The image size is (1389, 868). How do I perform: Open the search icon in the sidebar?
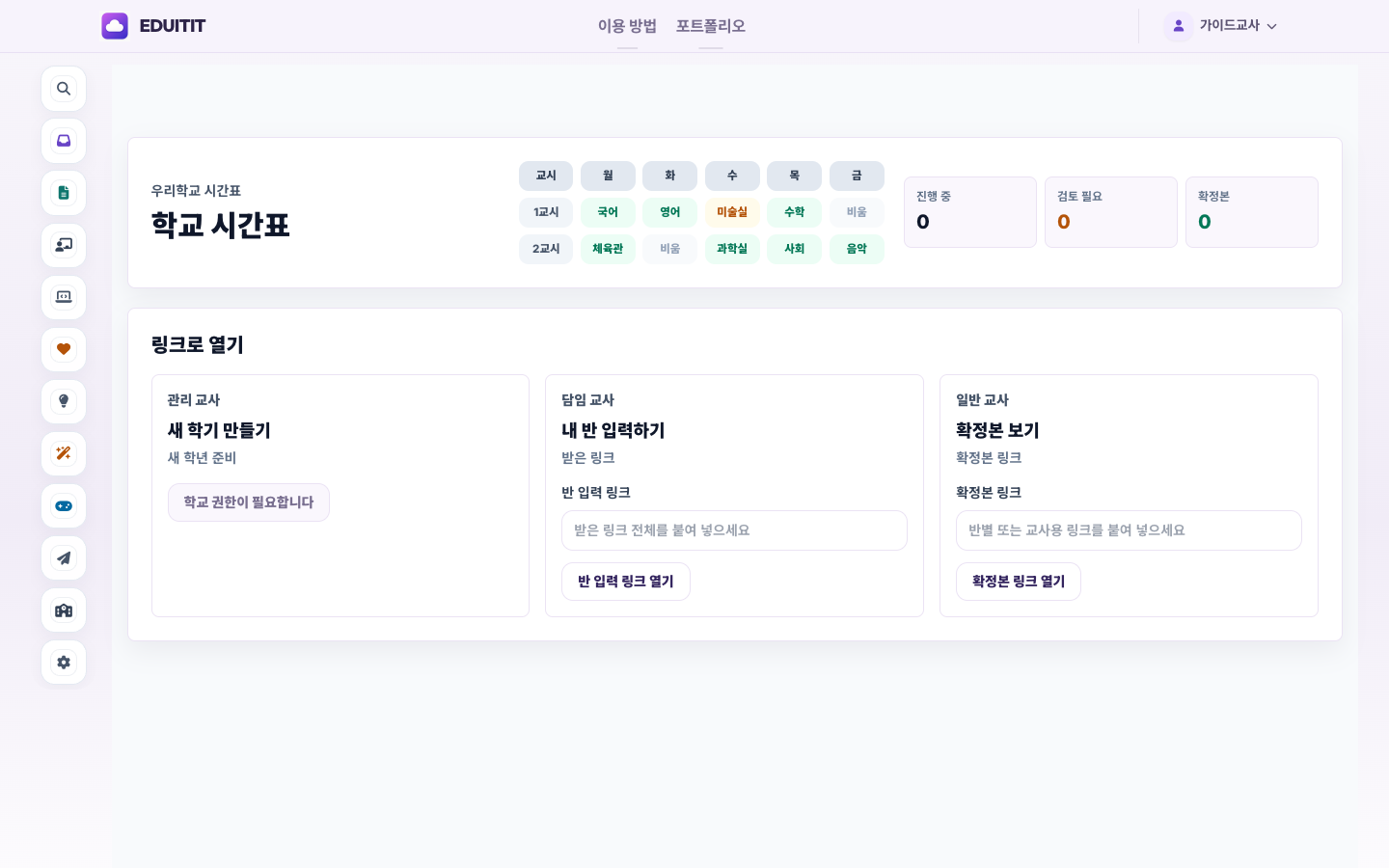pyautogui.click(x=64, y=89)
